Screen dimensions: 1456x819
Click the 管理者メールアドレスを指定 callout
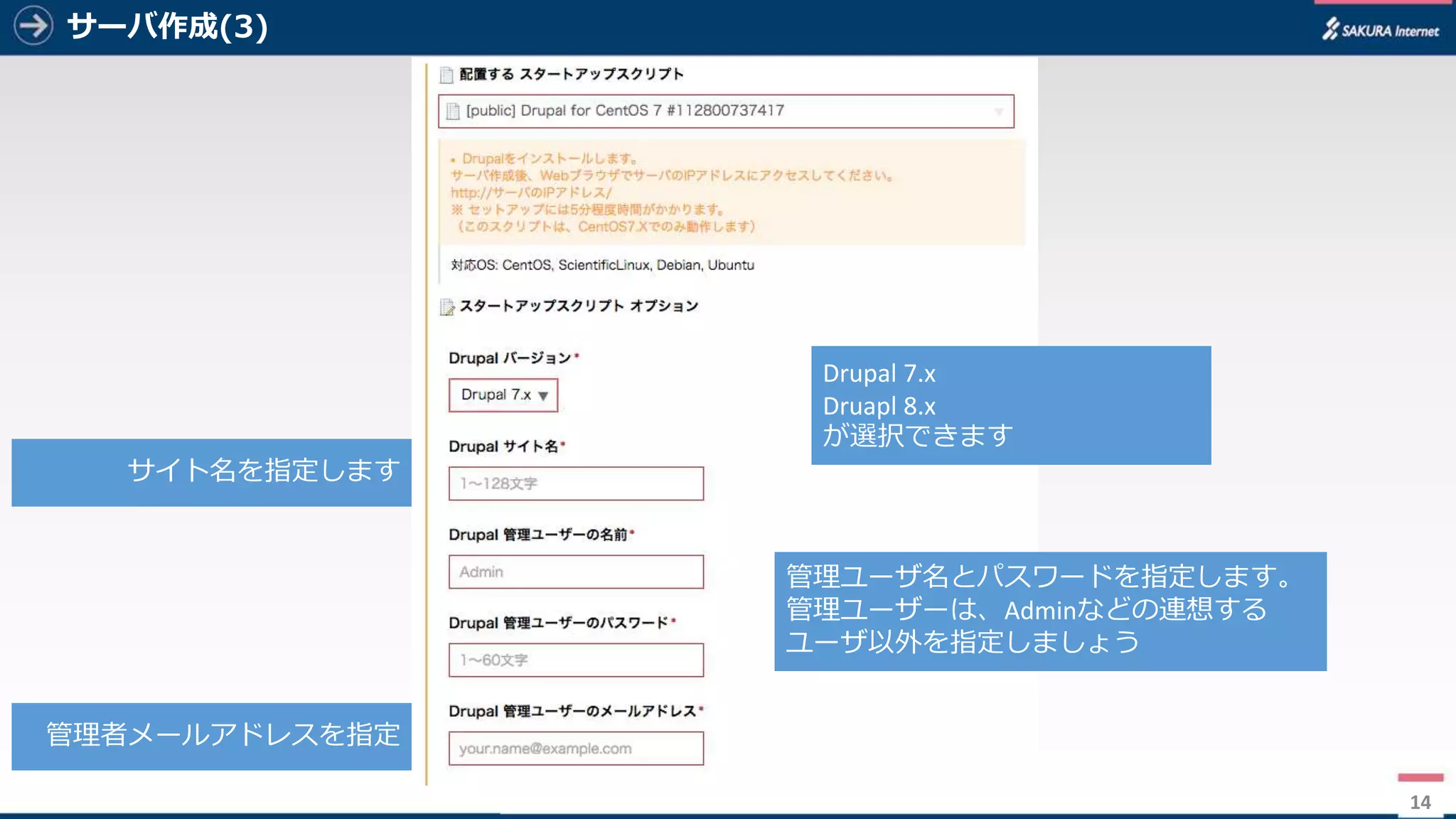pos(211,736)
